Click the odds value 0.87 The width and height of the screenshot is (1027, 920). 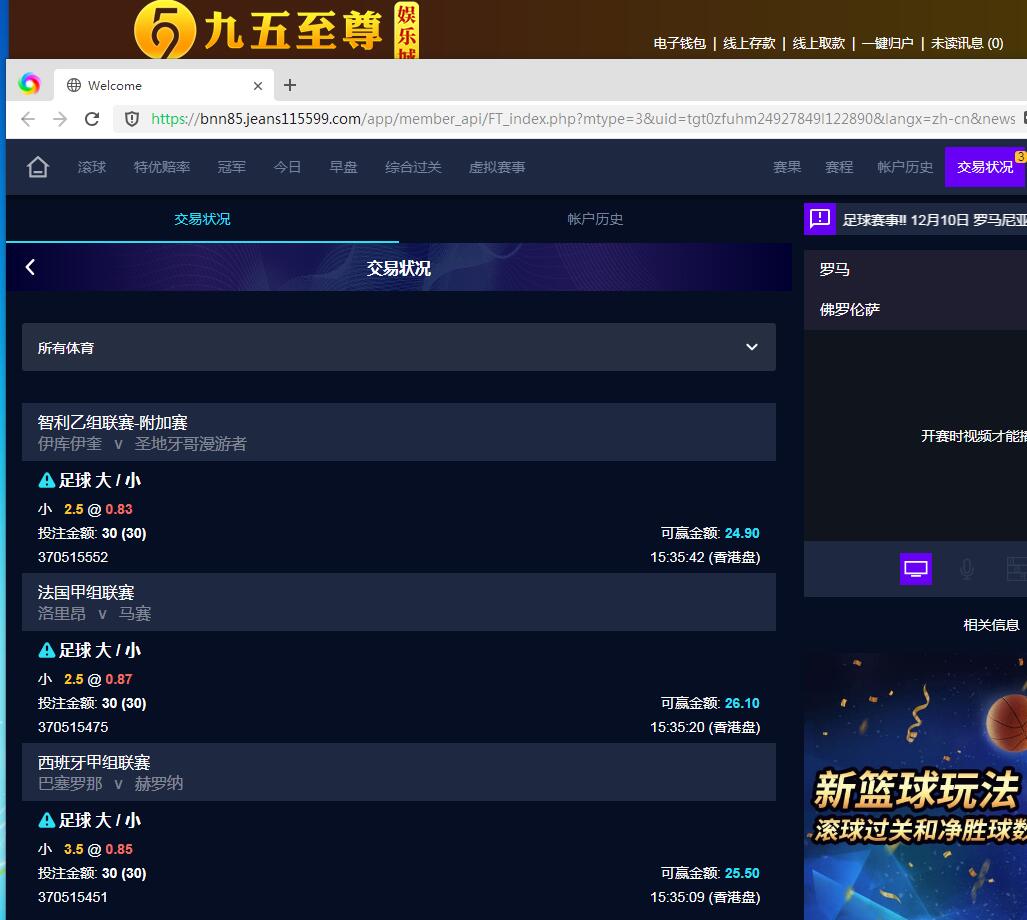pyautogui.click(x=119, y=679)
